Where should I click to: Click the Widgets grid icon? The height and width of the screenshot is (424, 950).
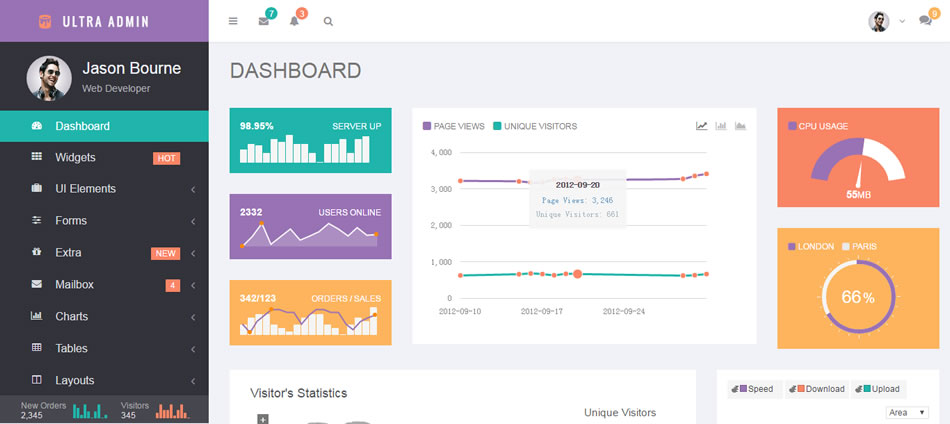tap(37, 157)
